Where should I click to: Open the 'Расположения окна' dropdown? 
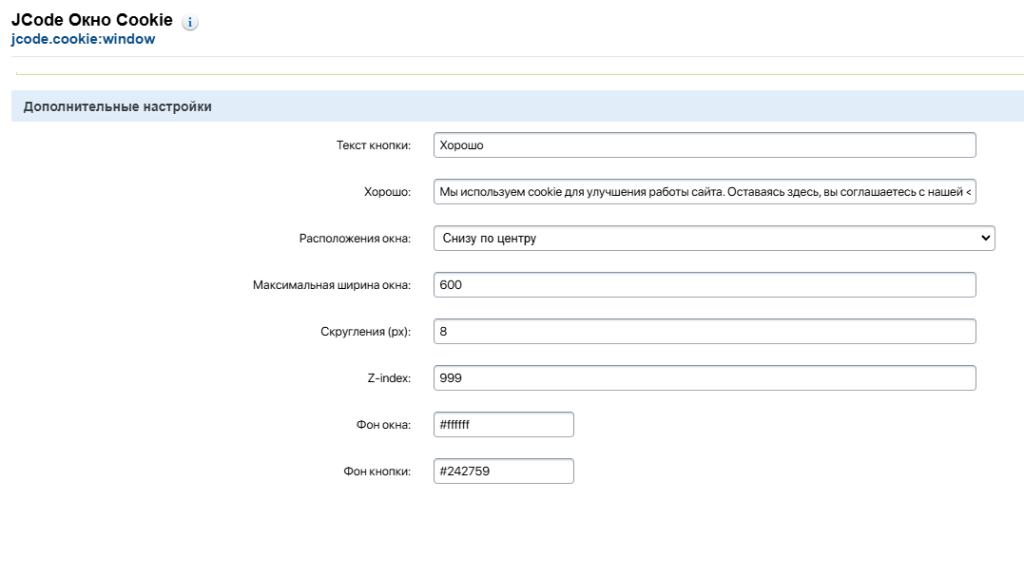click(x=714, y=238)
